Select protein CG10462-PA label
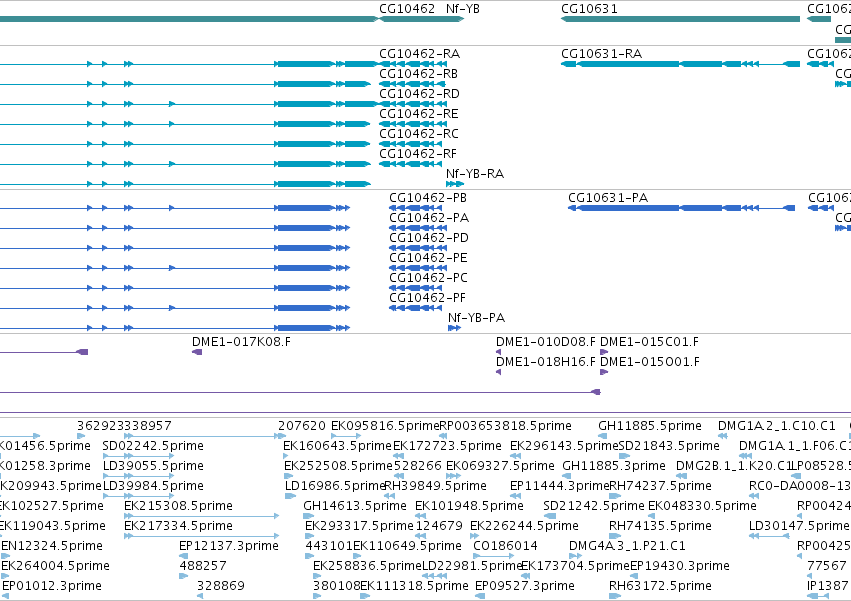Image resolution: width=851 pixels, height=601 pixels. [x=429, y=218]
